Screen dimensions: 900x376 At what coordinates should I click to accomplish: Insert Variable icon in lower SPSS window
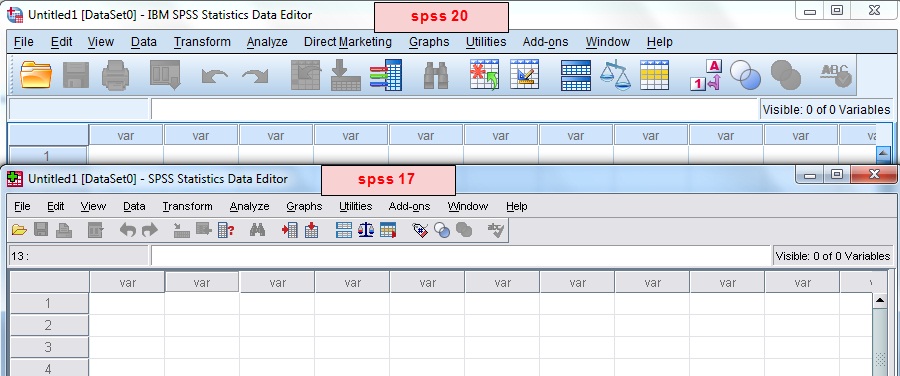coord(311,231)
